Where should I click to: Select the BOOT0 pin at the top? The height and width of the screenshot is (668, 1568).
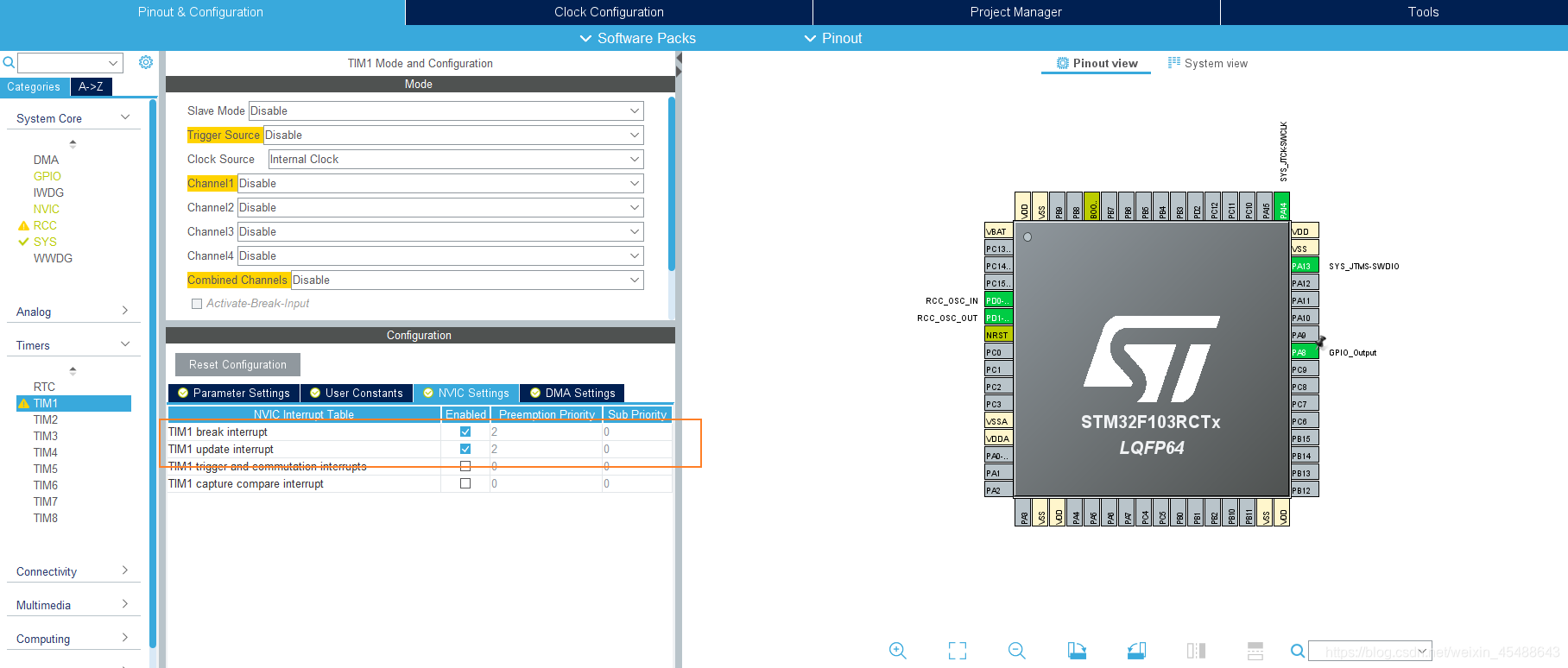point(1092,206)
